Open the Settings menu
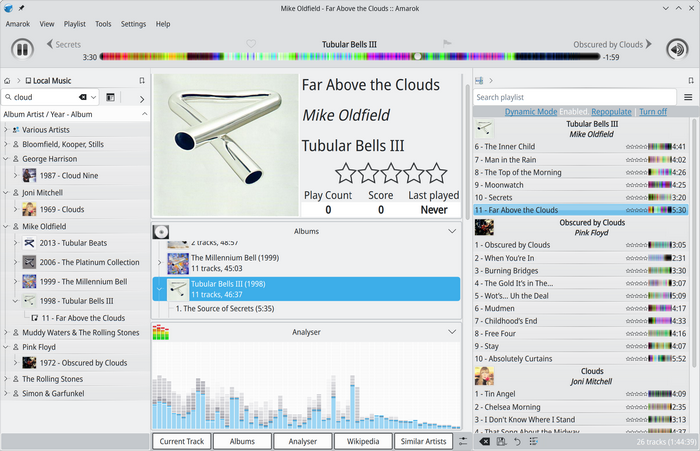The height and width of the screenshot is (451, 700). coord(133,24)
